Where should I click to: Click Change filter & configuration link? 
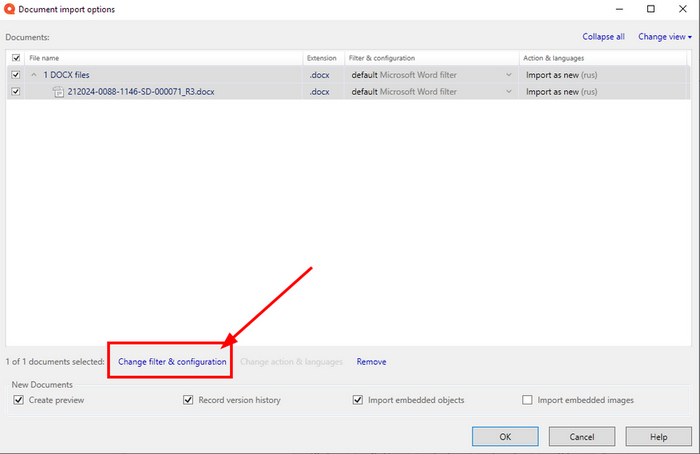tap(172, 362)
